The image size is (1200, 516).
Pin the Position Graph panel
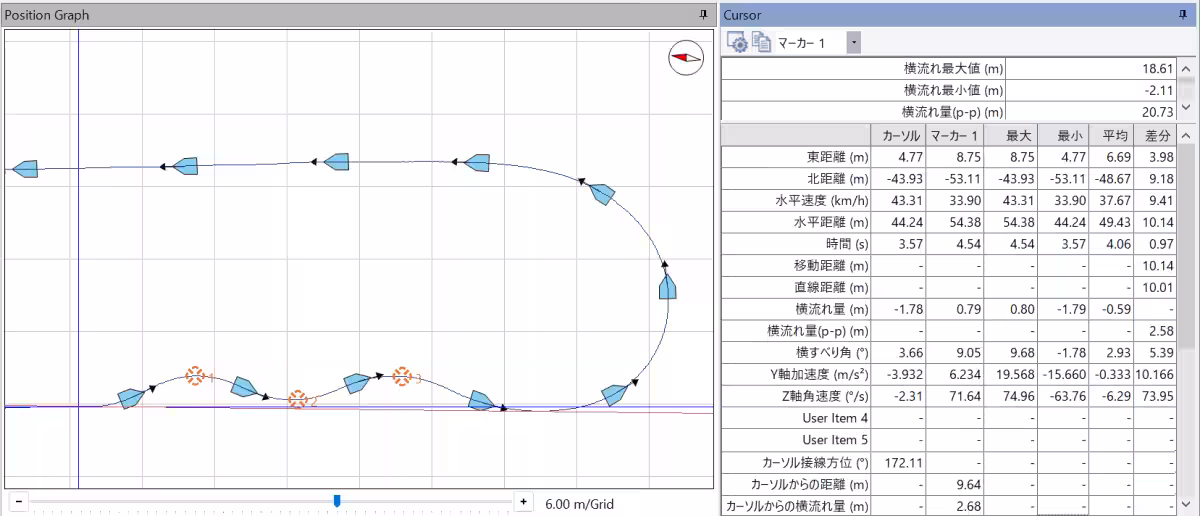pos(703,15)
